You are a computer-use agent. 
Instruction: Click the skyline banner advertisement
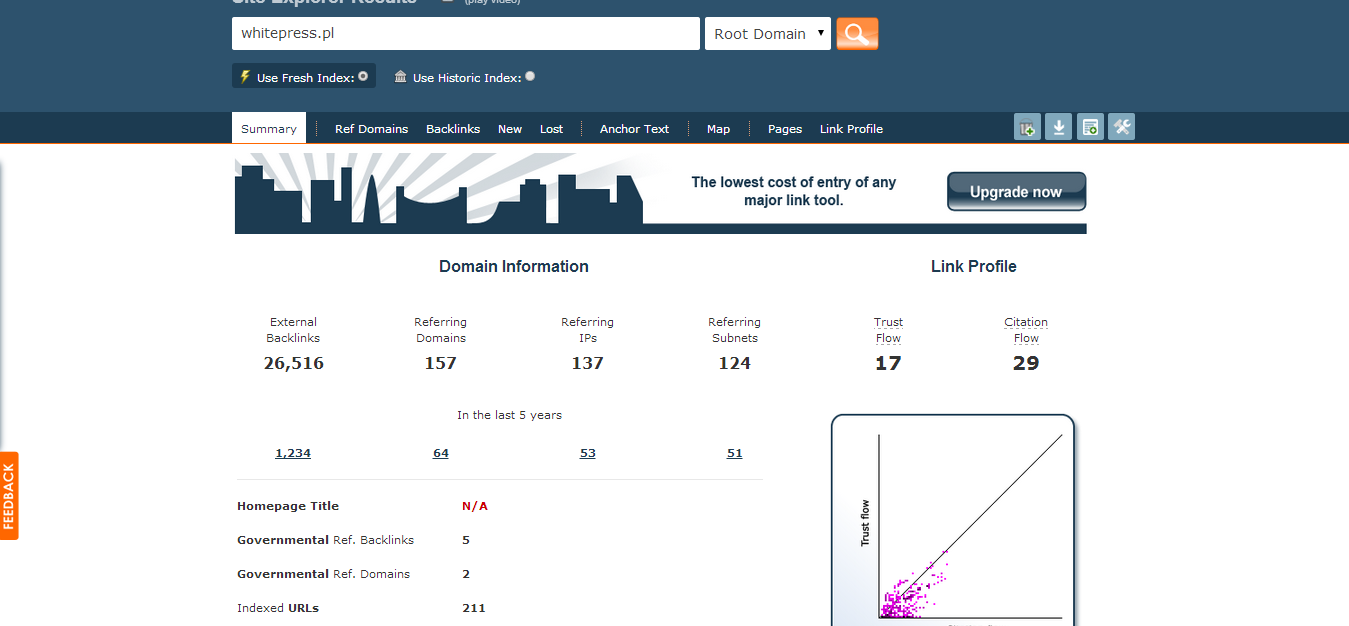(x=660, y=193)
